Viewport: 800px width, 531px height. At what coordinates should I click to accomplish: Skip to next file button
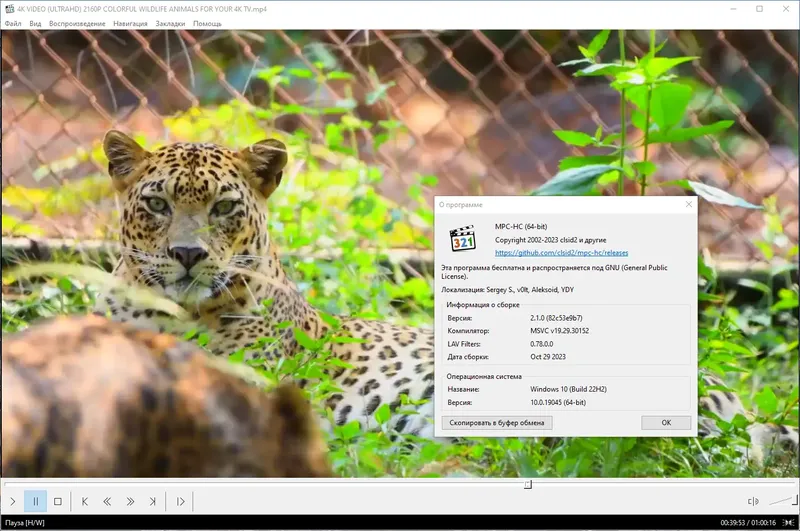153,501
